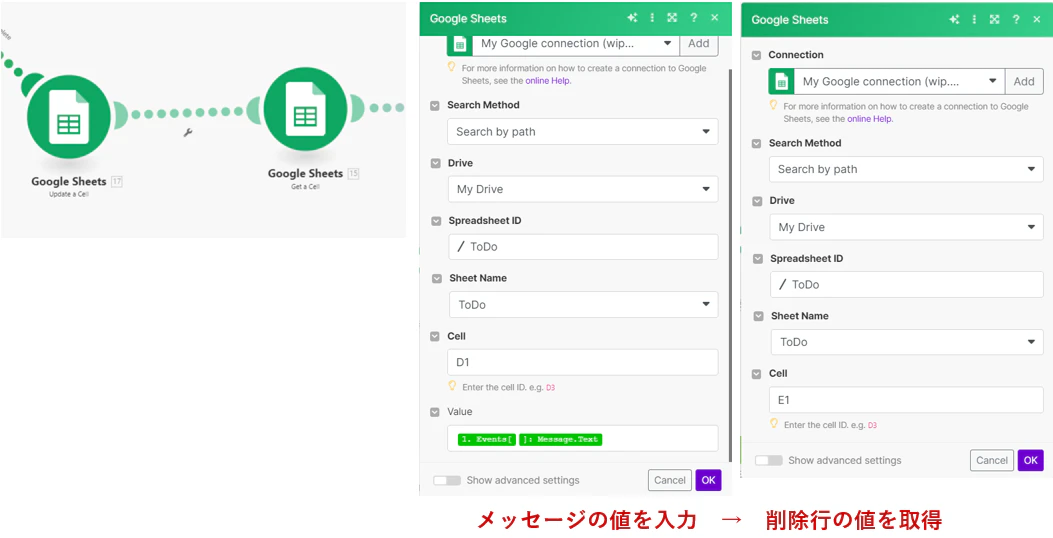Image resolution: width=1053 pixels, height=538 pixels.
Task: Click Sheets icon beside connection in left dialog
Action: (460, 45)
